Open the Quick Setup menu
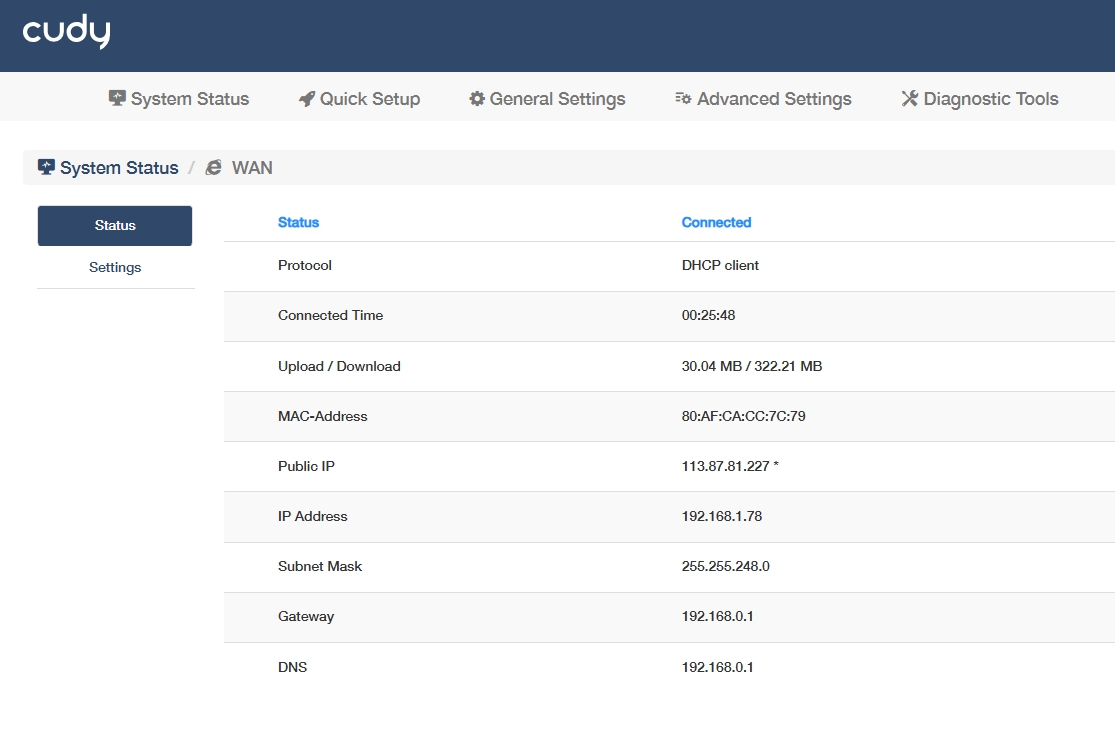The image size is (1115, 731). coord(359,99)
